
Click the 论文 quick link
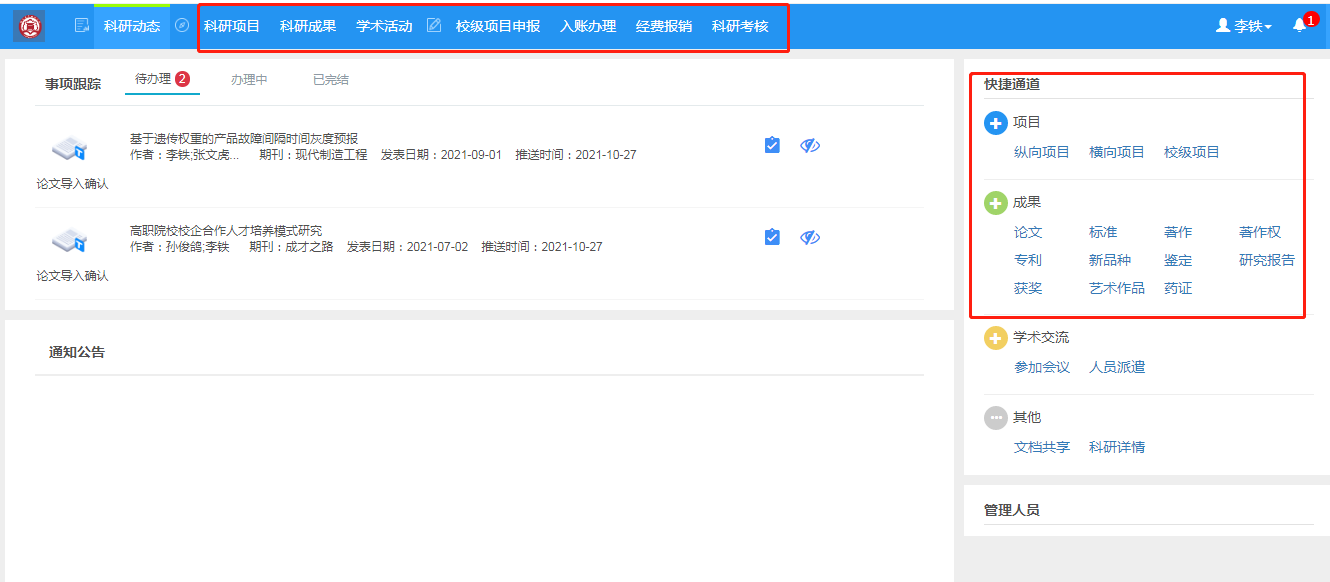[1028, 232]
